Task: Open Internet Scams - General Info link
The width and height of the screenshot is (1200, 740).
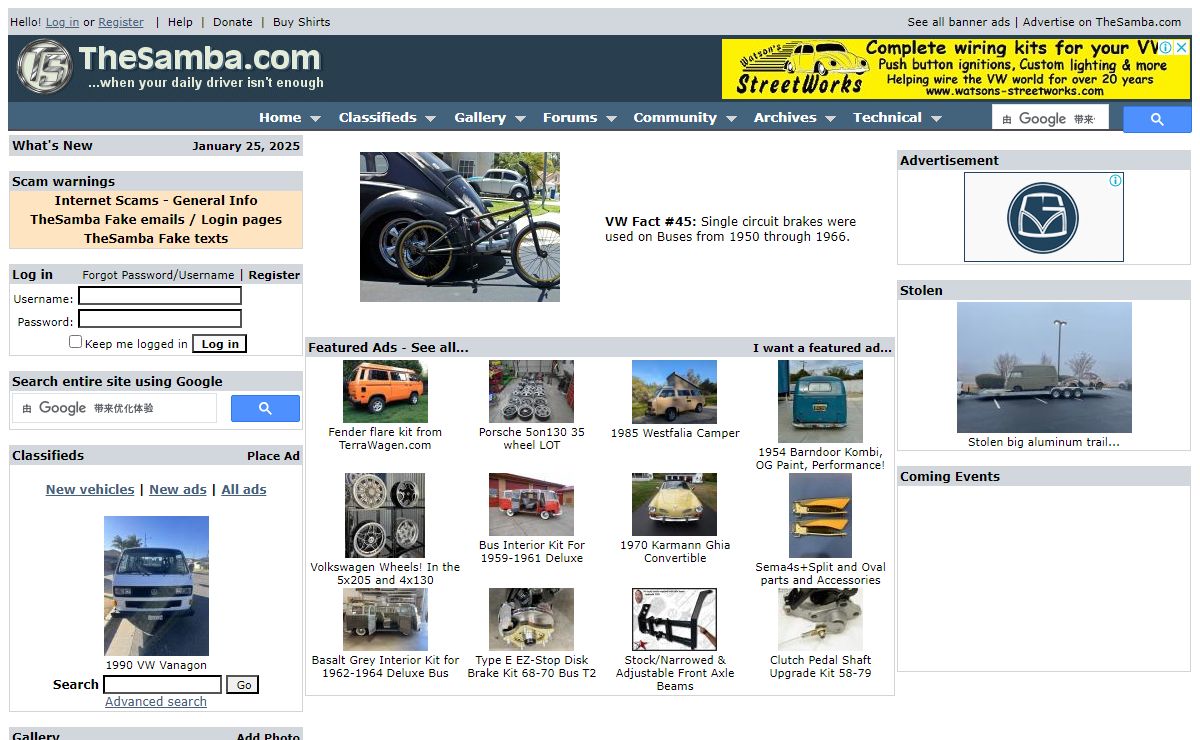Action: coord(156,200)
